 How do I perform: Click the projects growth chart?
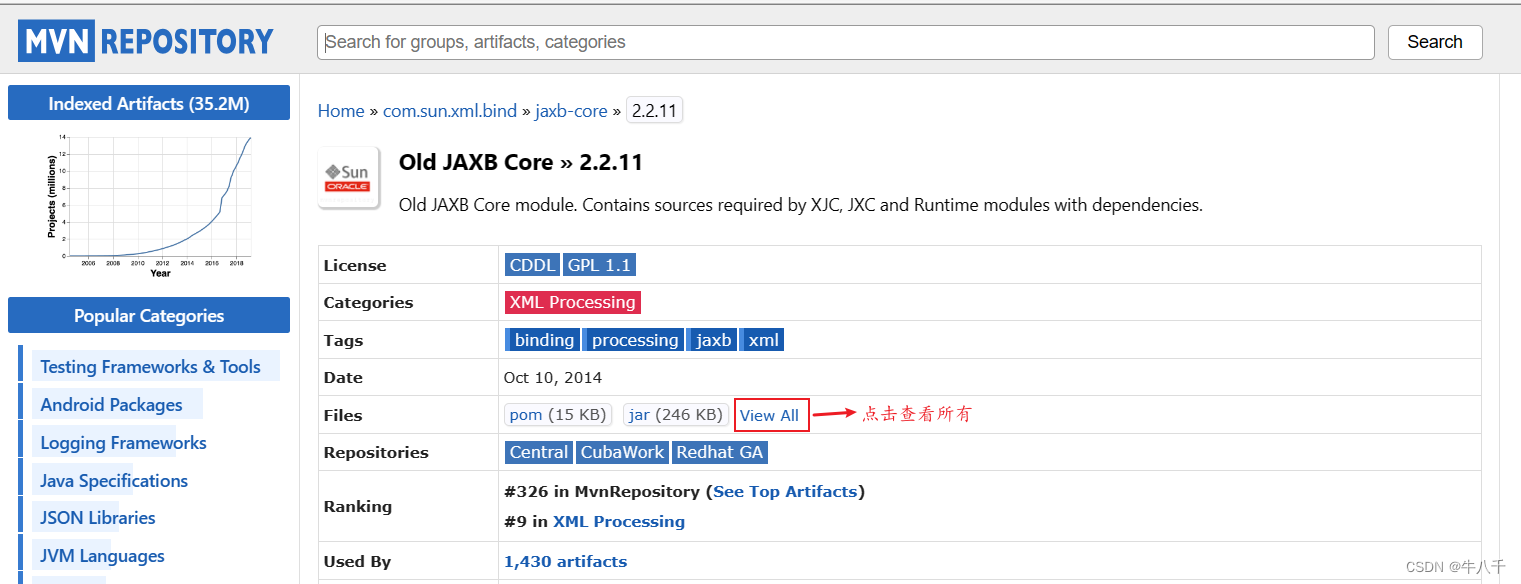(x=149, y=205)
